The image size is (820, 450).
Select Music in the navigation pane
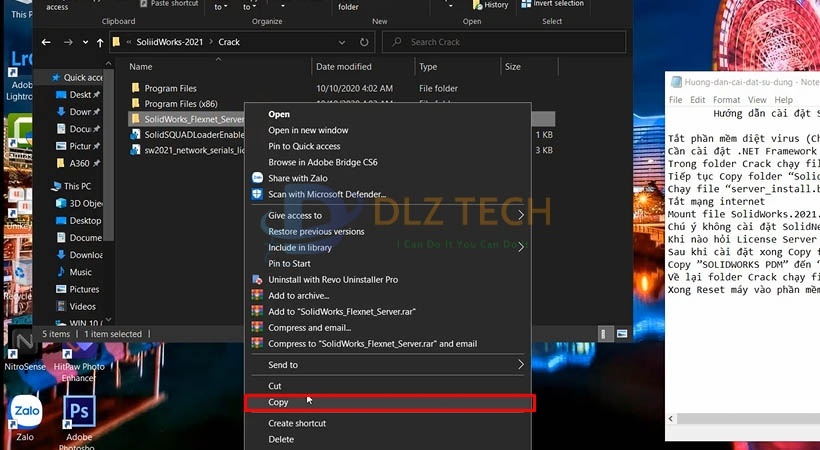click(81, 272)
